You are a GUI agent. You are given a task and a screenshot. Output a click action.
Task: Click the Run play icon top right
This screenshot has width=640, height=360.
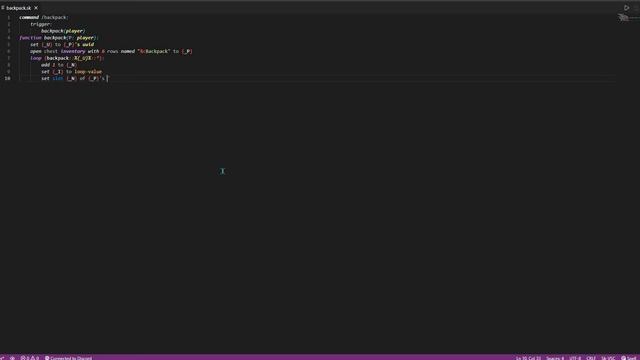pos(626,8)
